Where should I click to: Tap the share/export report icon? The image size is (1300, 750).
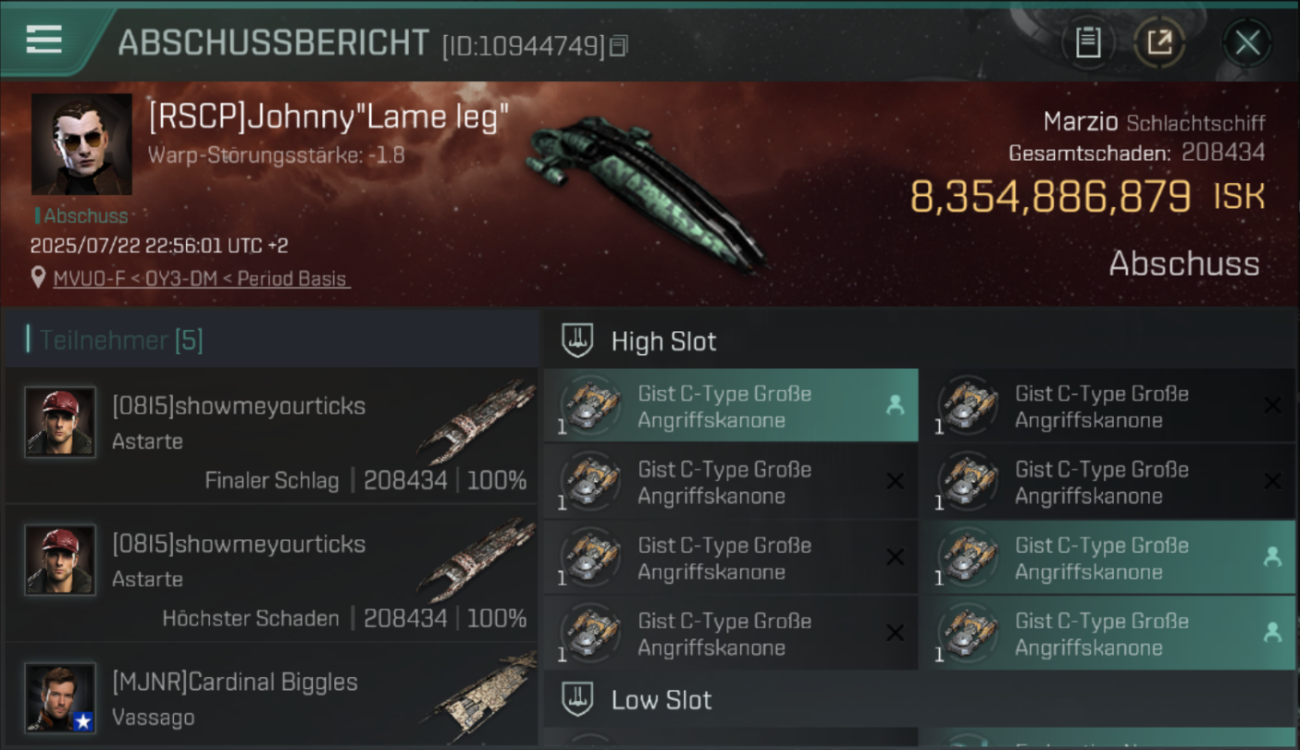1160,43
